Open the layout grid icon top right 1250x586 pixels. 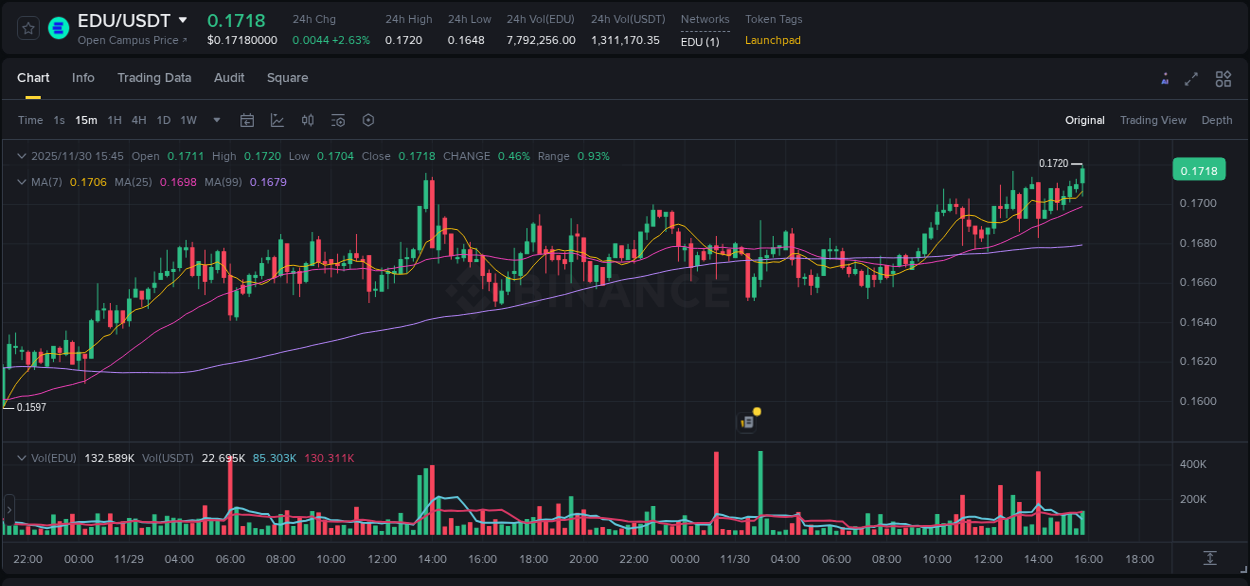(x=1223, y=78)
